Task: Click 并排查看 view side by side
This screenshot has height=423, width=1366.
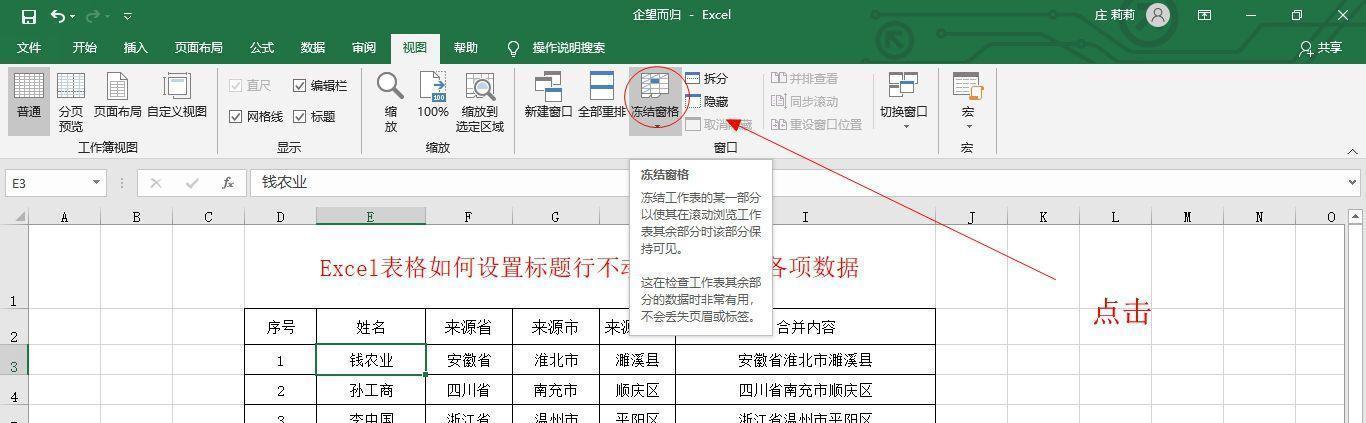Action: click(805, 78)
